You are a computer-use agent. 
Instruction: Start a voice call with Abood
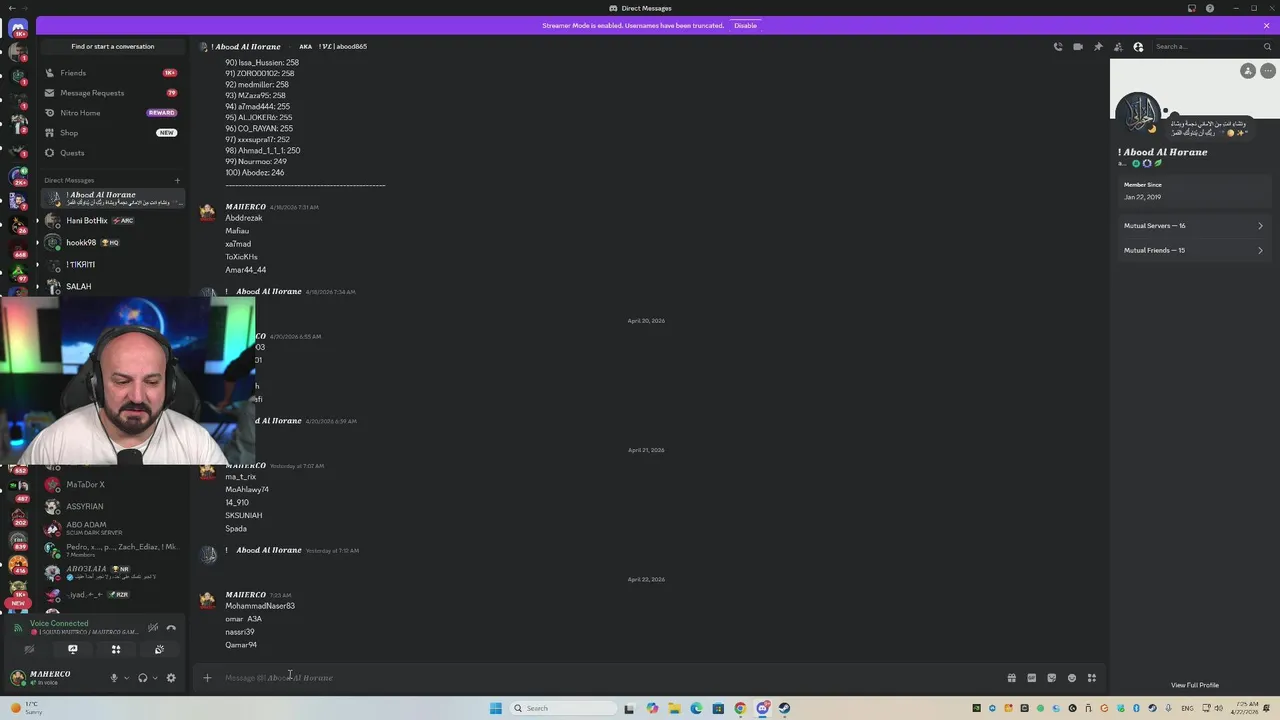pos(1058,46)
